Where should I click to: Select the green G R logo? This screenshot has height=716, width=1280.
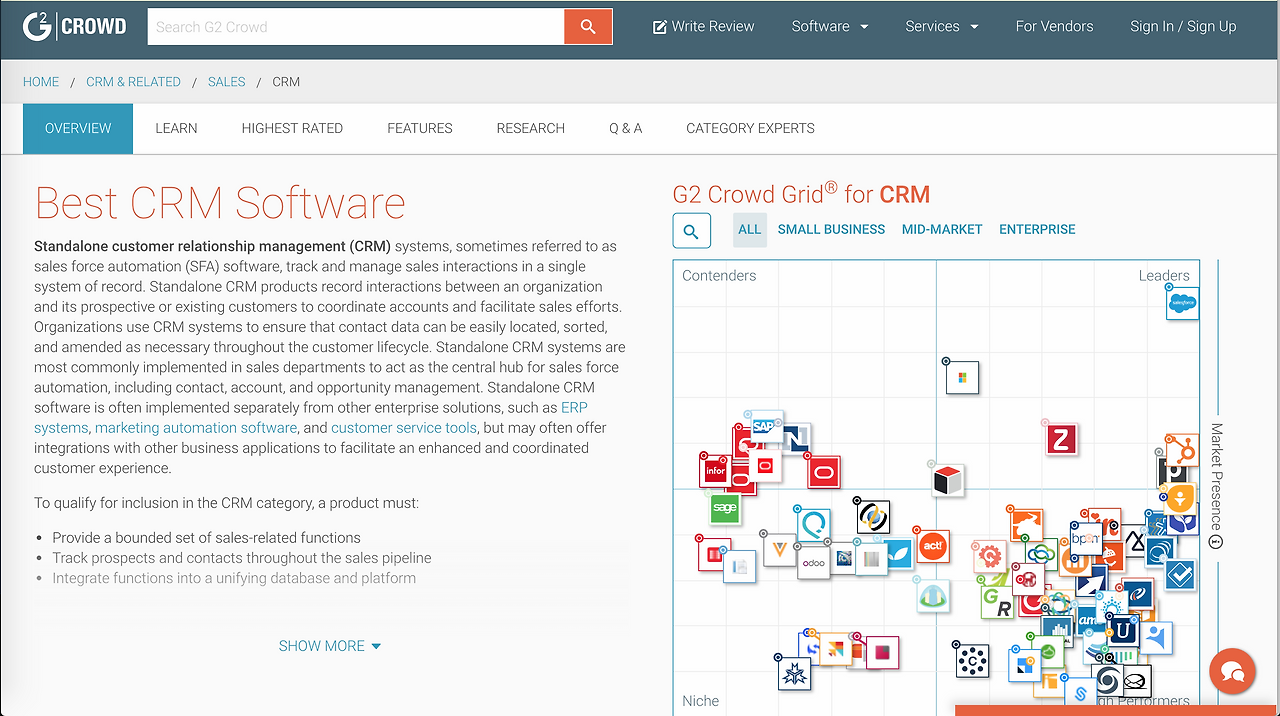tap(996, 602)
